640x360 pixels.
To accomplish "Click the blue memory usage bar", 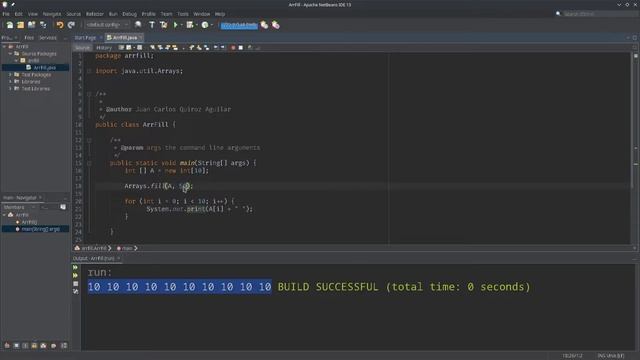I will tap(239, 25).
